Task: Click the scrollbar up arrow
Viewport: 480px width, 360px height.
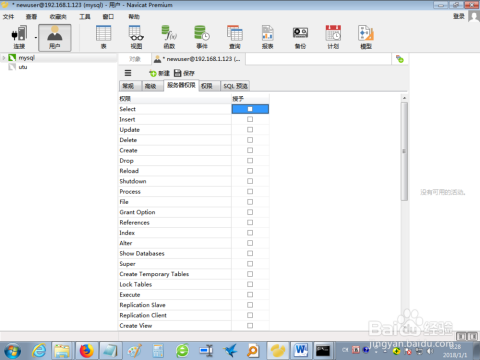Action: click(404, 98)
